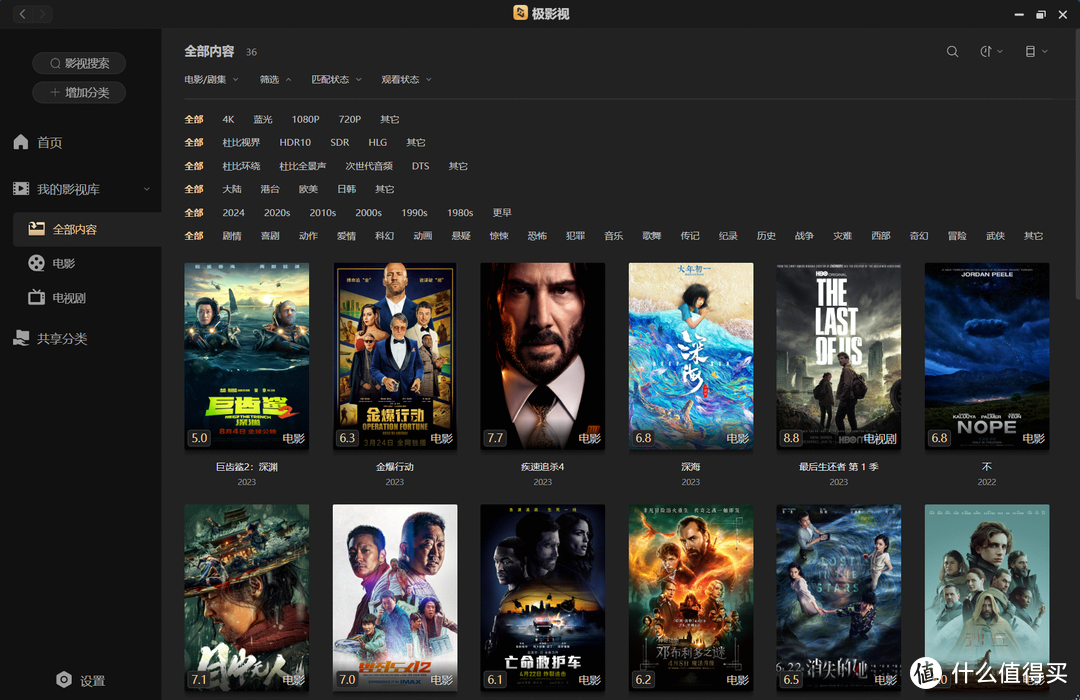The image size is (1080, 700).
Task: Filter by 恐怖 genre
Action: (x=537, y=236)
